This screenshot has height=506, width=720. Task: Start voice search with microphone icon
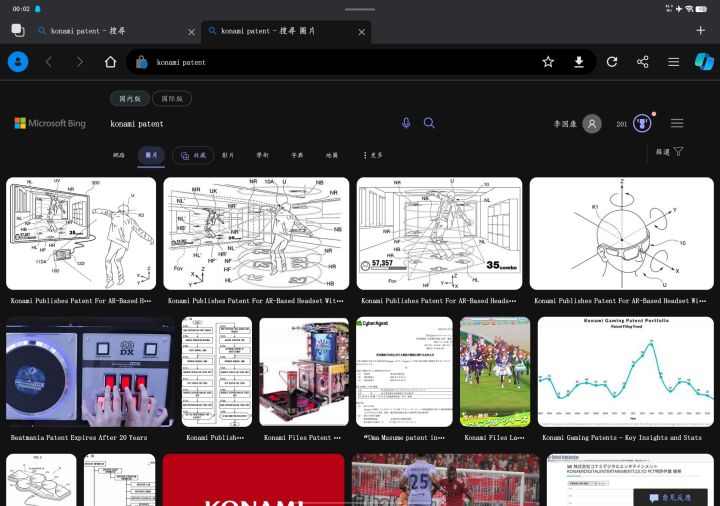[x=406, y=123]
